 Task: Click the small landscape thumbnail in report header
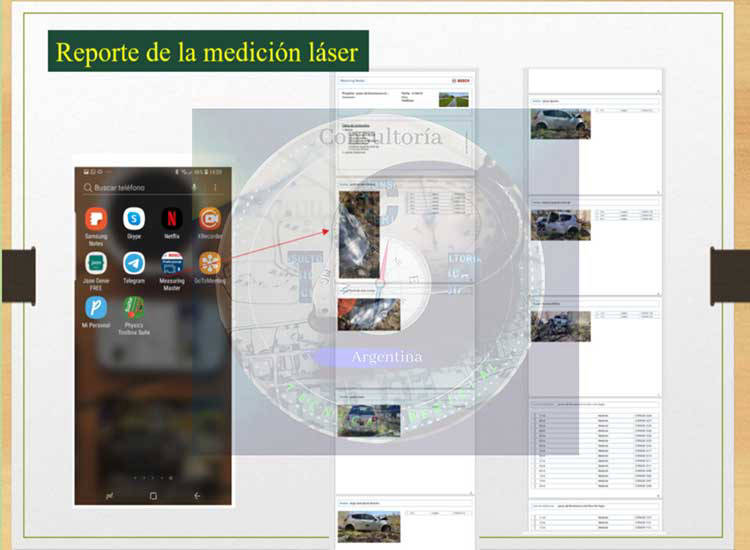[453, 100]
